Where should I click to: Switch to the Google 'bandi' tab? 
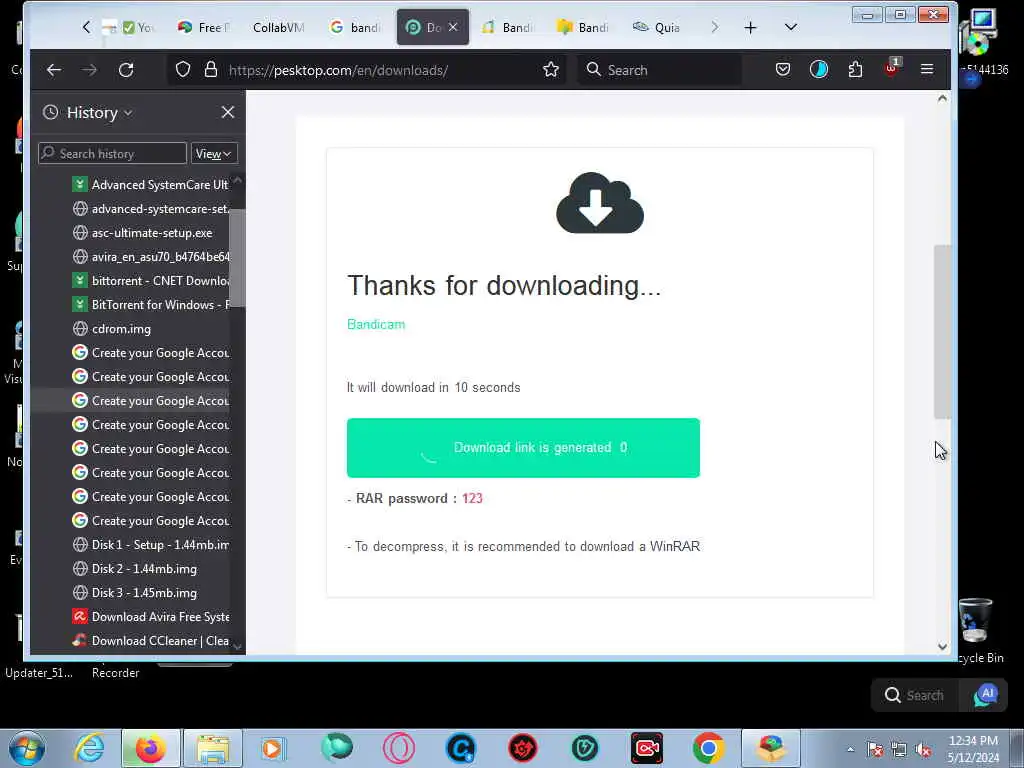(x=355, y=27)
